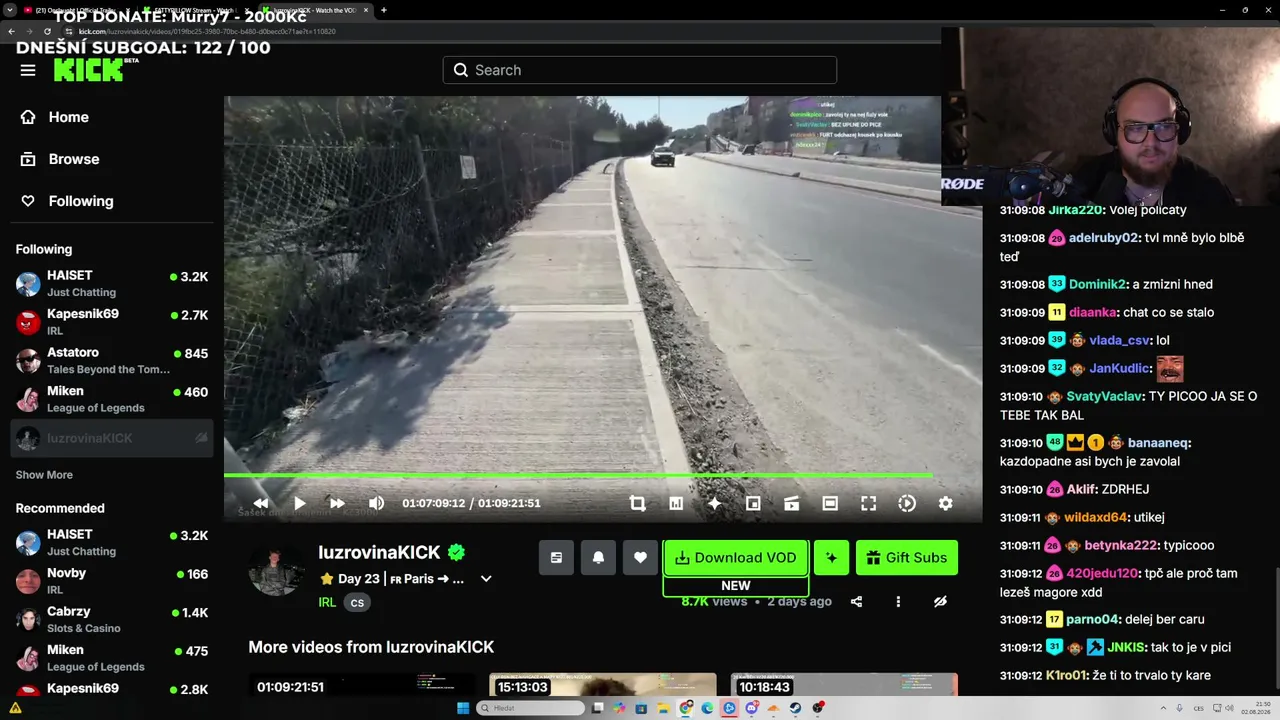Open Kapesnik69 channel in Following list
Viewport: 1280px width, 720px height.
pyautogui.click(x=112, y=322)
